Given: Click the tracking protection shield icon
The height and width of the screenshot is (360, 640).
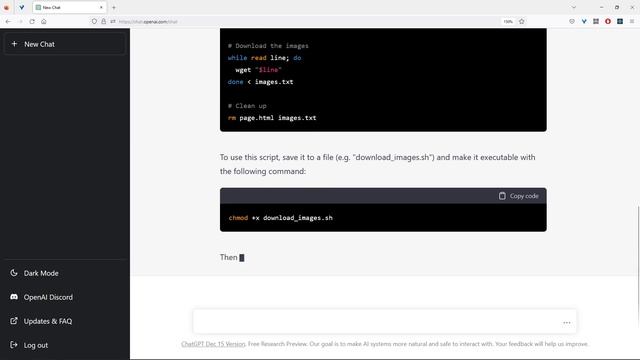Looking at the screenshot, I should click(x=94, y=21).
